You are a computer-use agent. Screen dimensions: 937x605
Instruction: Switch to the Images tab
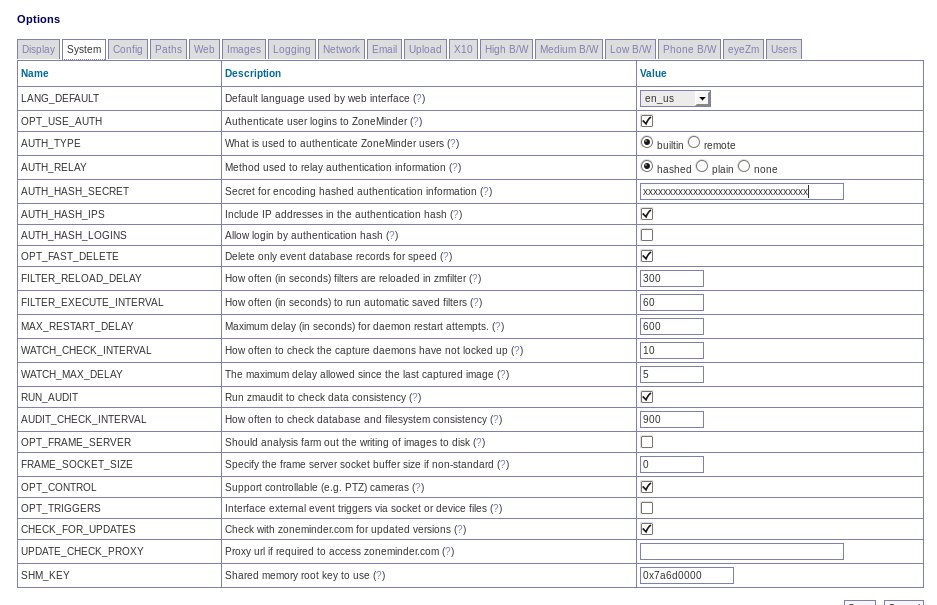tap(244, 50)
